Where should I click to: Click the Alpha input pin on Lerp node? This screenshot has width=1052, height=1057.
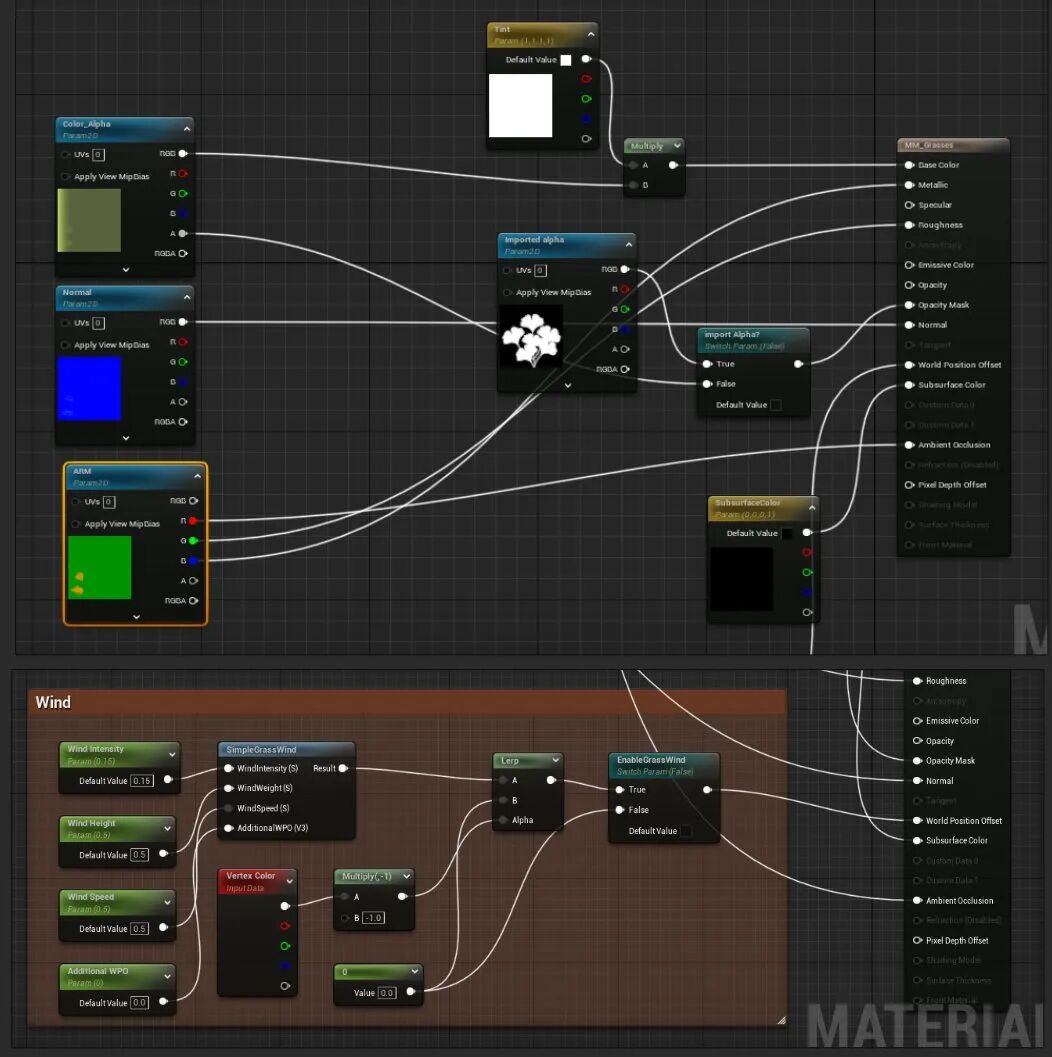pyautogui.click(x=503, y=820)
